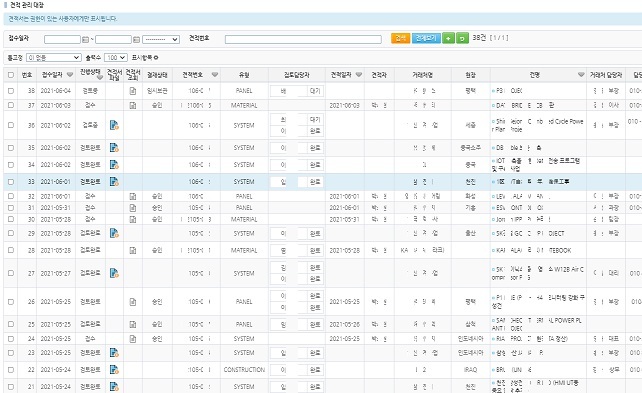Open the 표시항목 gear settings icon
642x393 pixels.
pyautogui.click(x=156, y=58)
